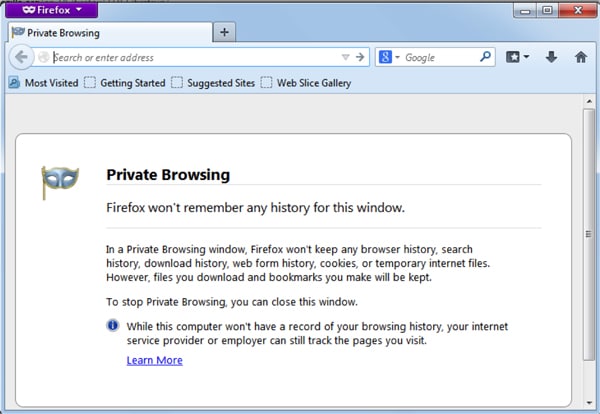Open the Getting Started bookmark
600x414 pixels.
pos(125,83)
